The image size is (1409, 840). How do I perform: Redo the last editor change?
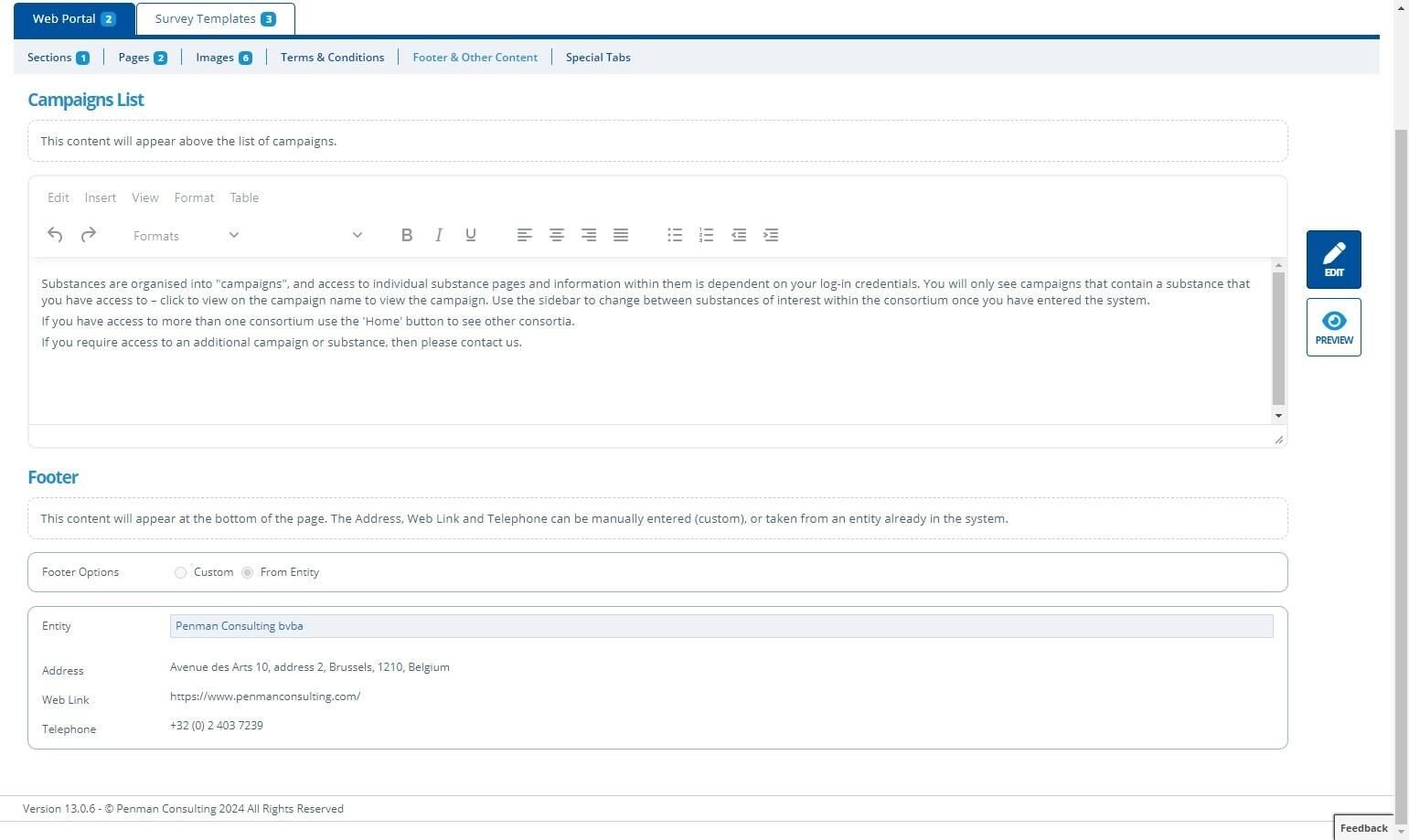pyautogui.click(x=89, y=235)
